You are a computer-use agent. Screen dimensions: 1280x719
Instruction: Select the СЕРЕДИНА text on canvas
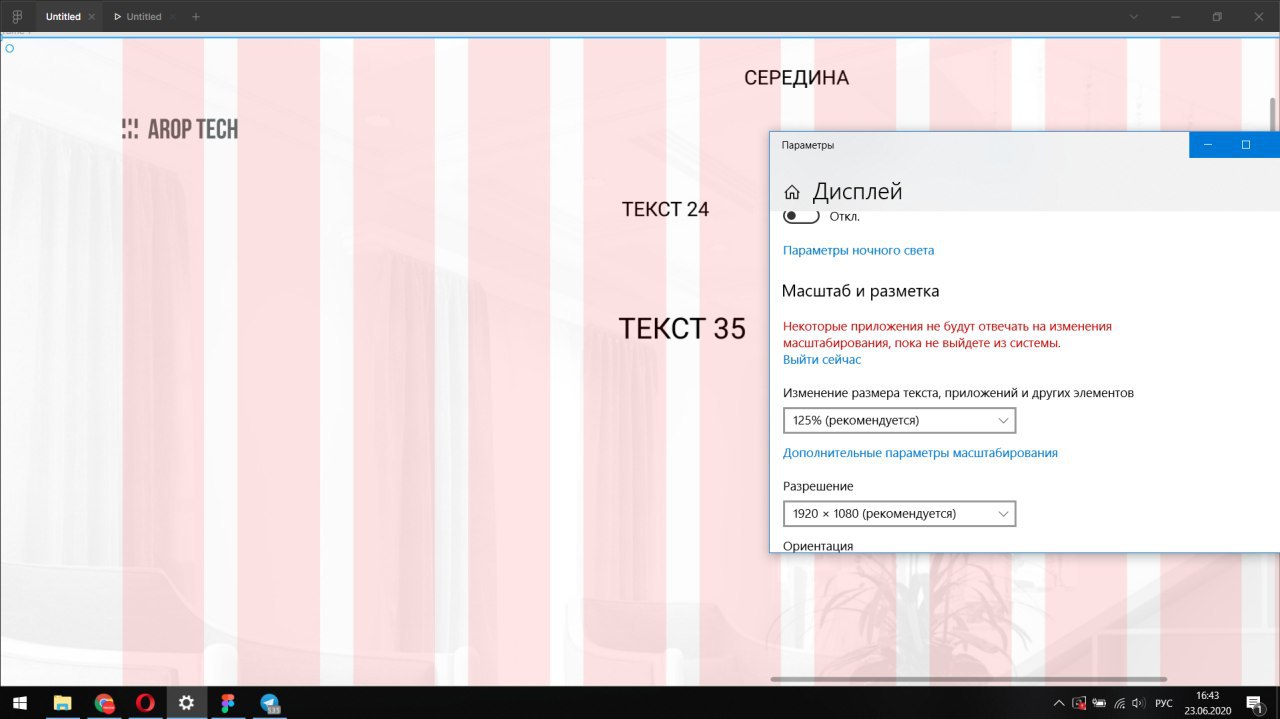(x=796, y=78)
